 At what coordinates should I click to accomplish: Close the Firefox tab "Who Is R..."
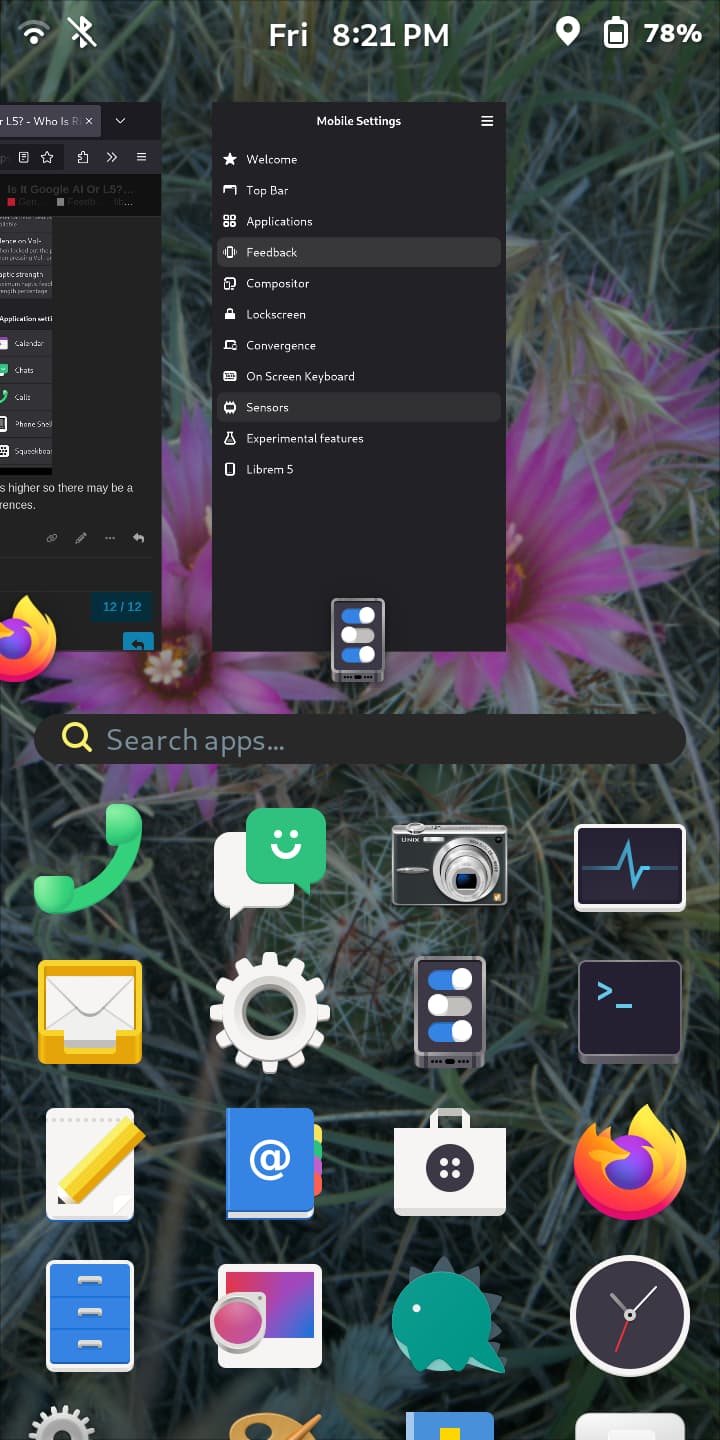tap(89, 121)
